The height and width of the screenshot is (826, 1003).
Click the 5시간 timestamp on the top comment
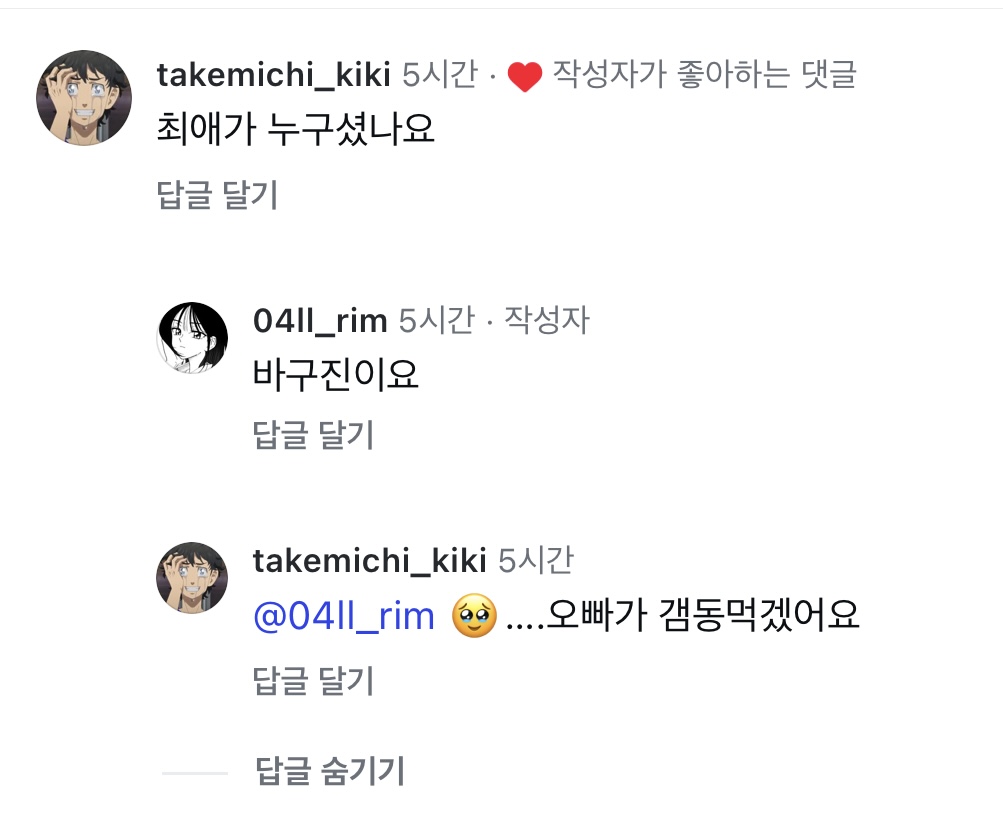tap(439, 75)
